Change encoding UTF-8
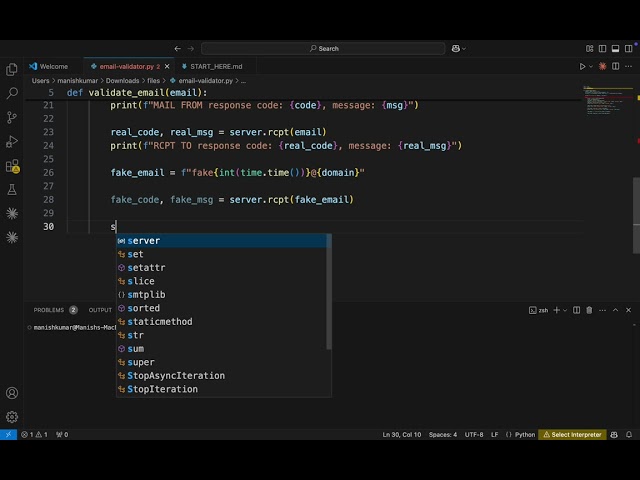Viewport: 640px width, 480px height. pyautogui.click(x=474, y=435)
